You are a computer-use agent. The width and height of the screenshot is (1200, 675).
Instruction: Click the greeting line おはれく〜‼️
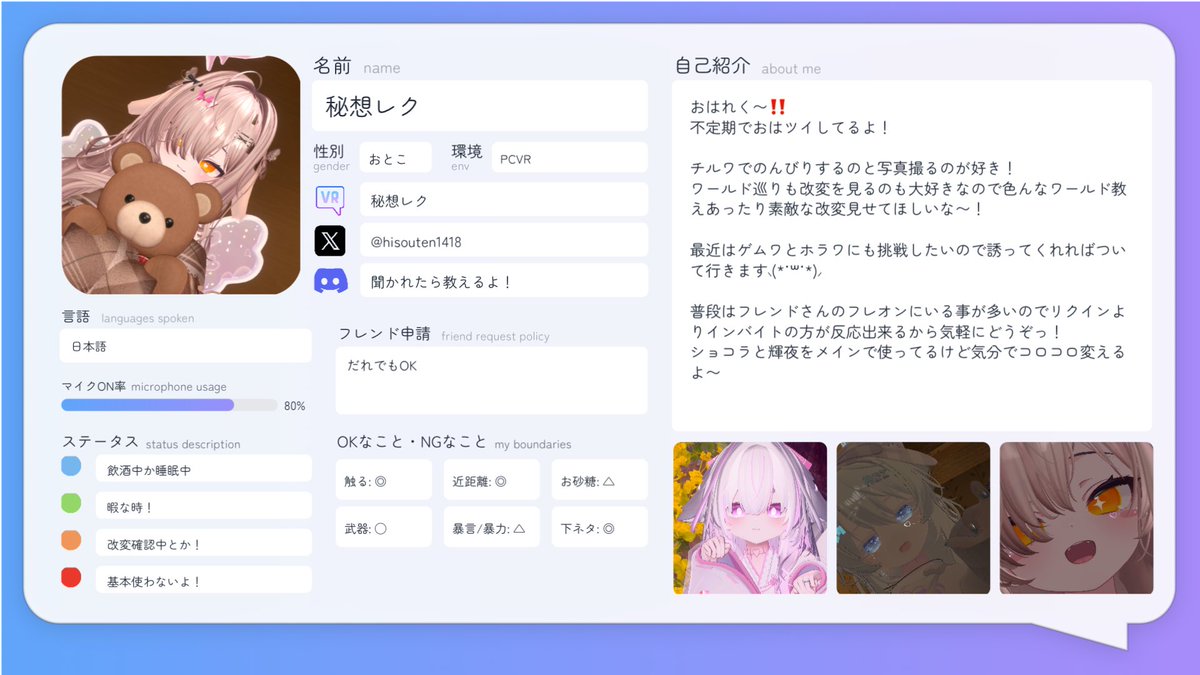coord(738,107)
